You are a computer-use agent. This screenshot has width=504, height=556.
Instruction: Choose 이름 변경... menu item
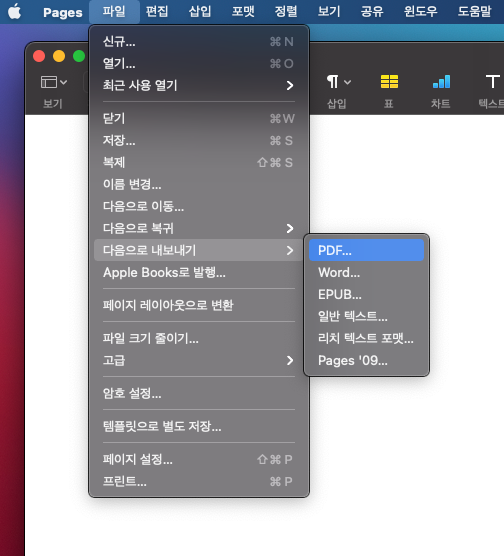point(199,184)
